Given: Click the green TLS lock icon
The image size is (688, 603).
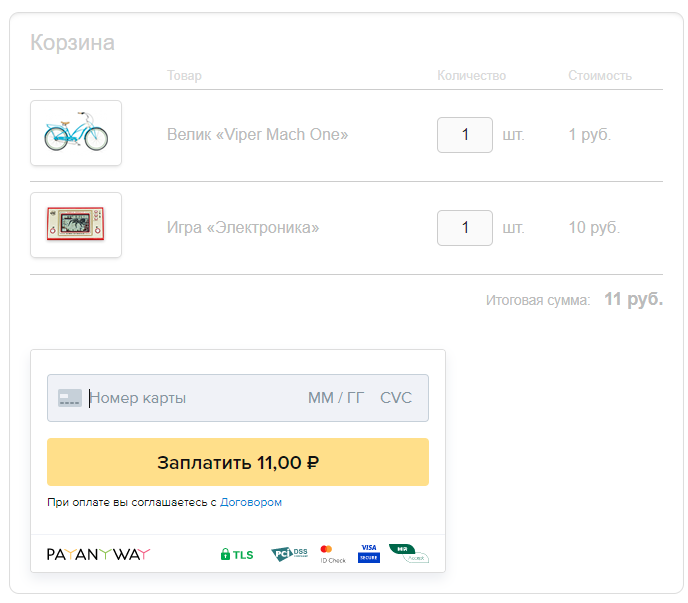Looking at the screenshot, I should coord(225,554).
